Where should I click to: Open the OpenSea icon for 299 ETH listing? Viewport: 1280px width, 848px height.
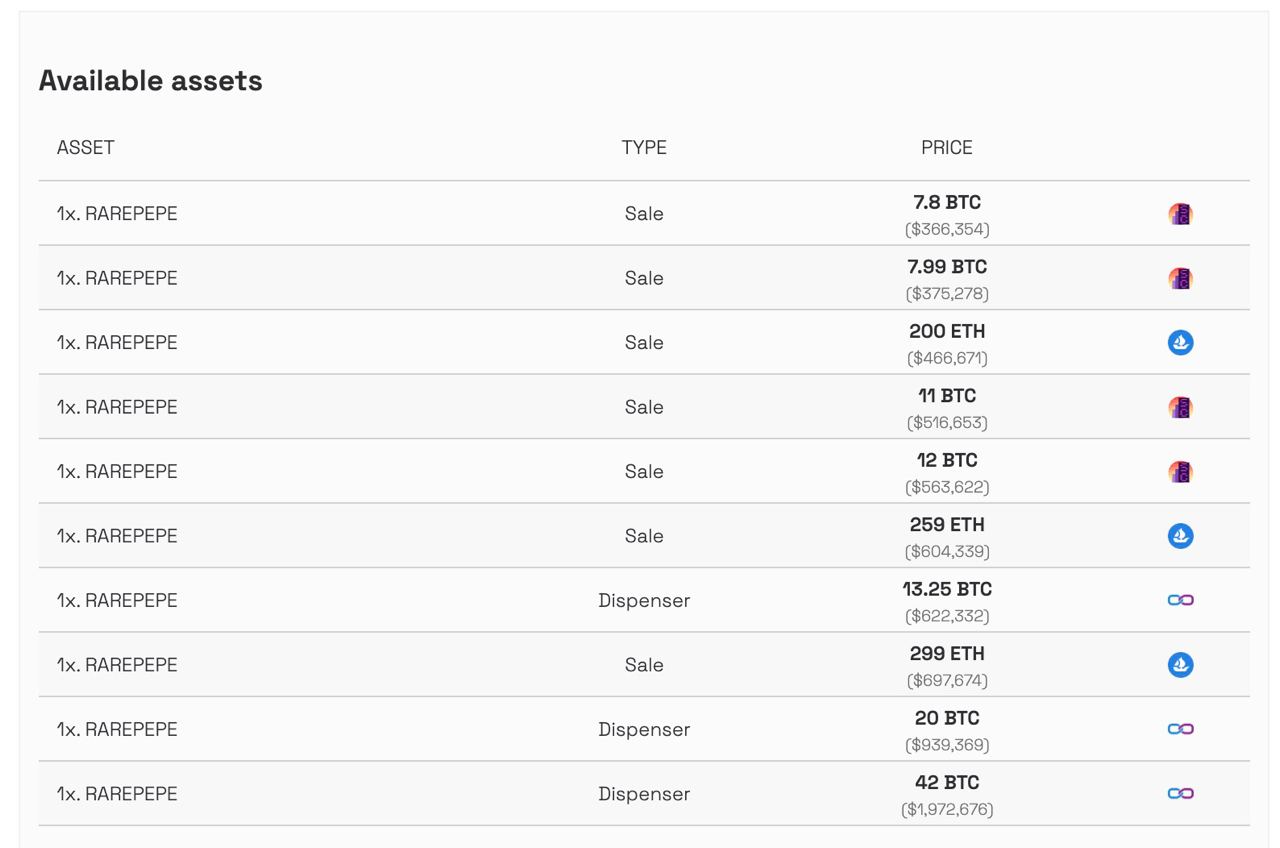tap(1180, 665)
